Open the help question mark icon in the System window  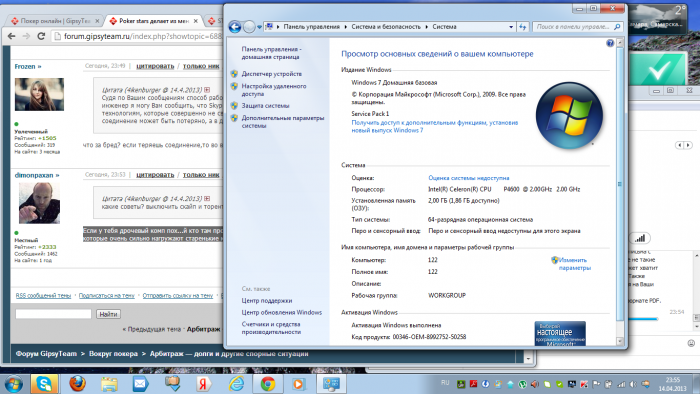[610, 43]
